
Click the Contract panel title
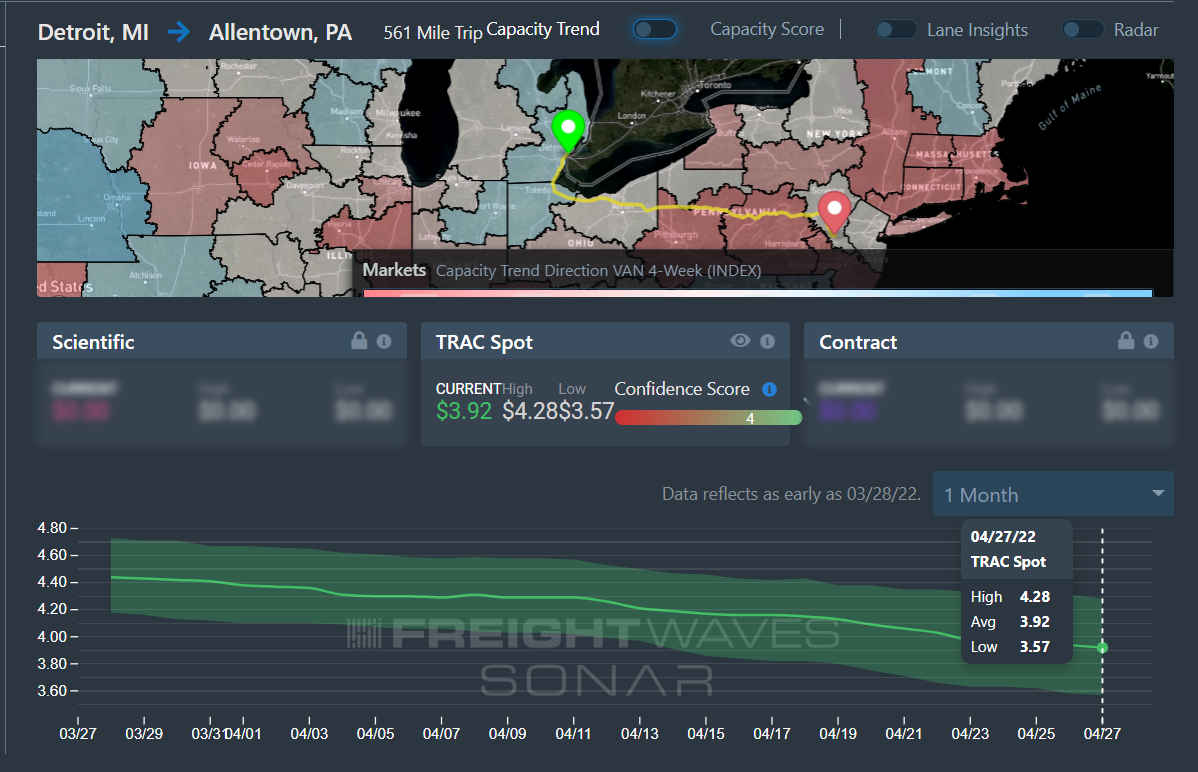coord(858,342)
